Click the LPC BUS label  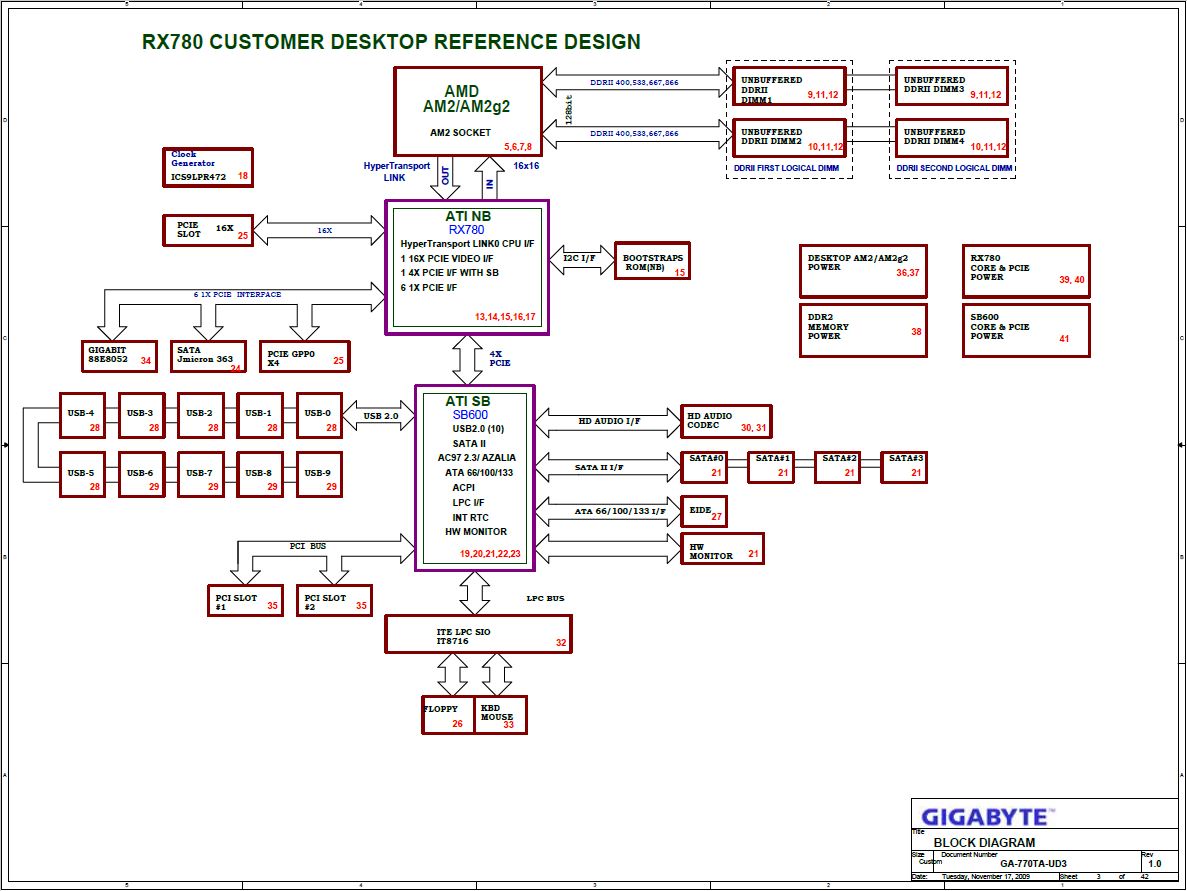545,598
